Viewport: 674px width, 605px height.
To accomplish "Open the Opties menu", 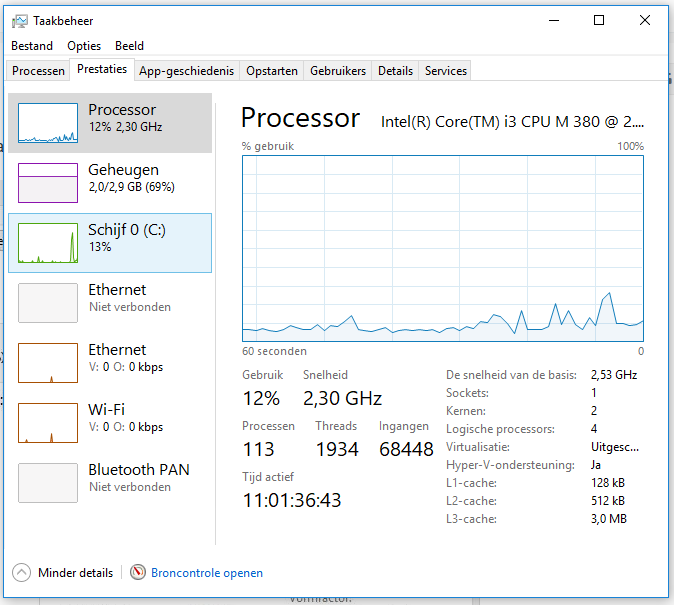I will 84,46.
